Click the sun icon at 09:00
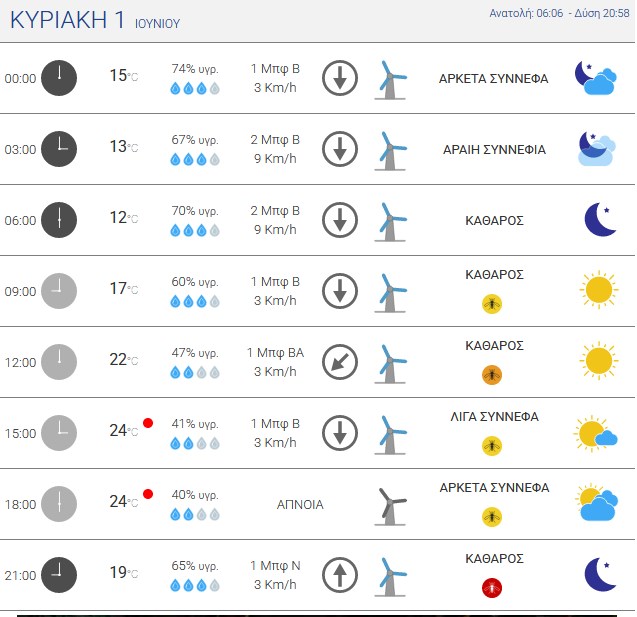The height and width of the screenshot is (617, 637). (x=599, y=290)
